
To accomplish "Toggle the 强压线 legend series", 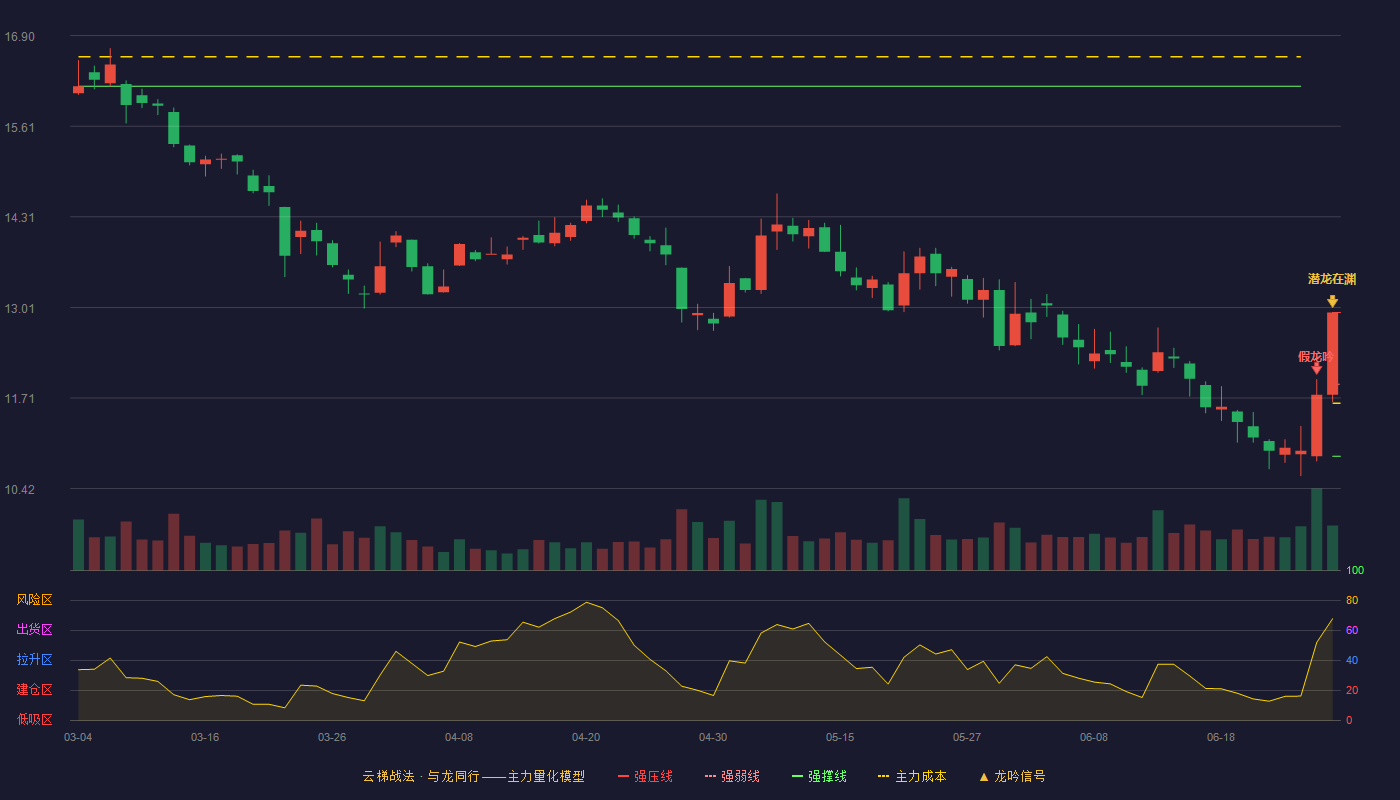I will [x=645, y=776].
